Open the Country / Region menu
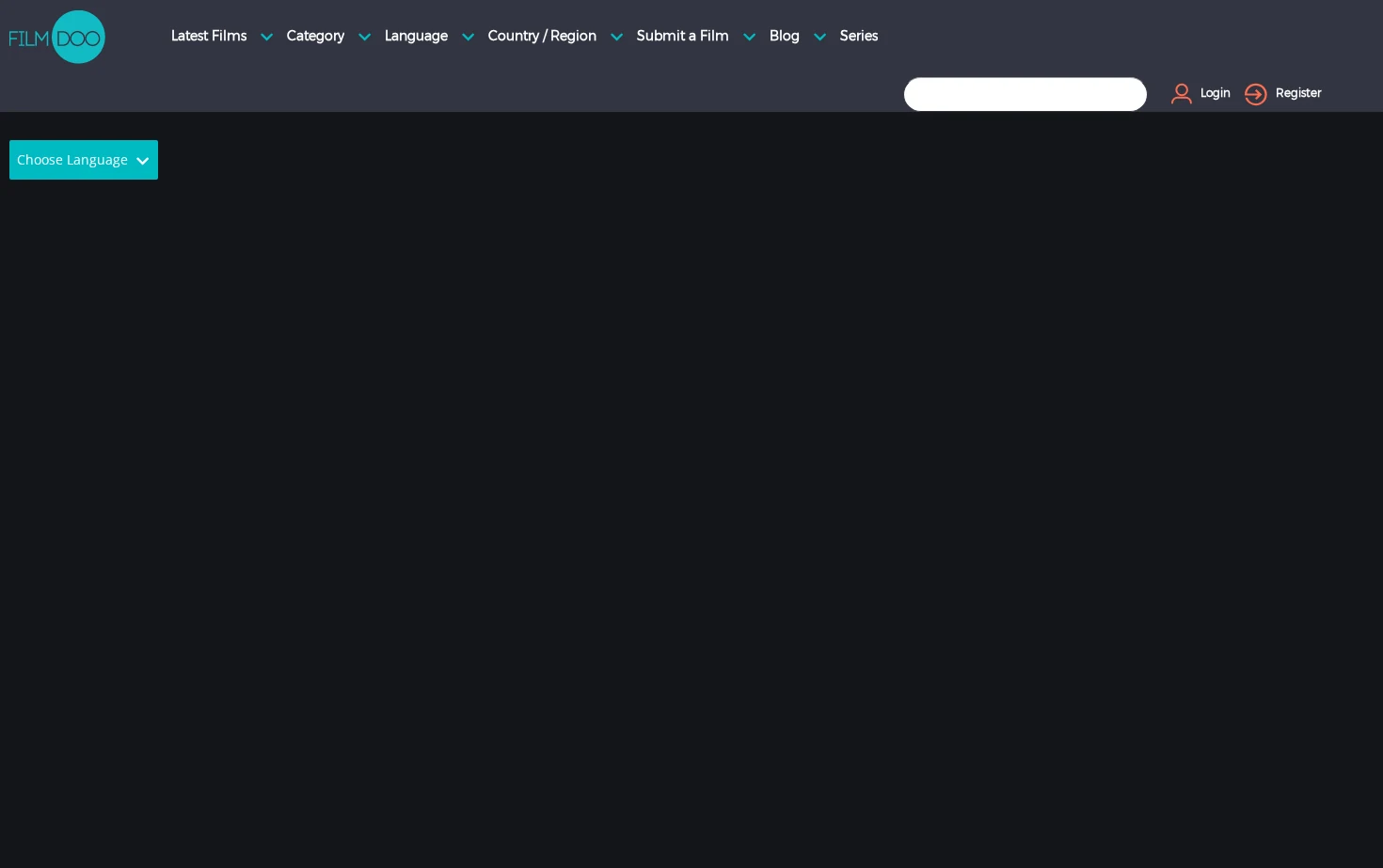Viewport: 1383px width, 868px height. 542,36
